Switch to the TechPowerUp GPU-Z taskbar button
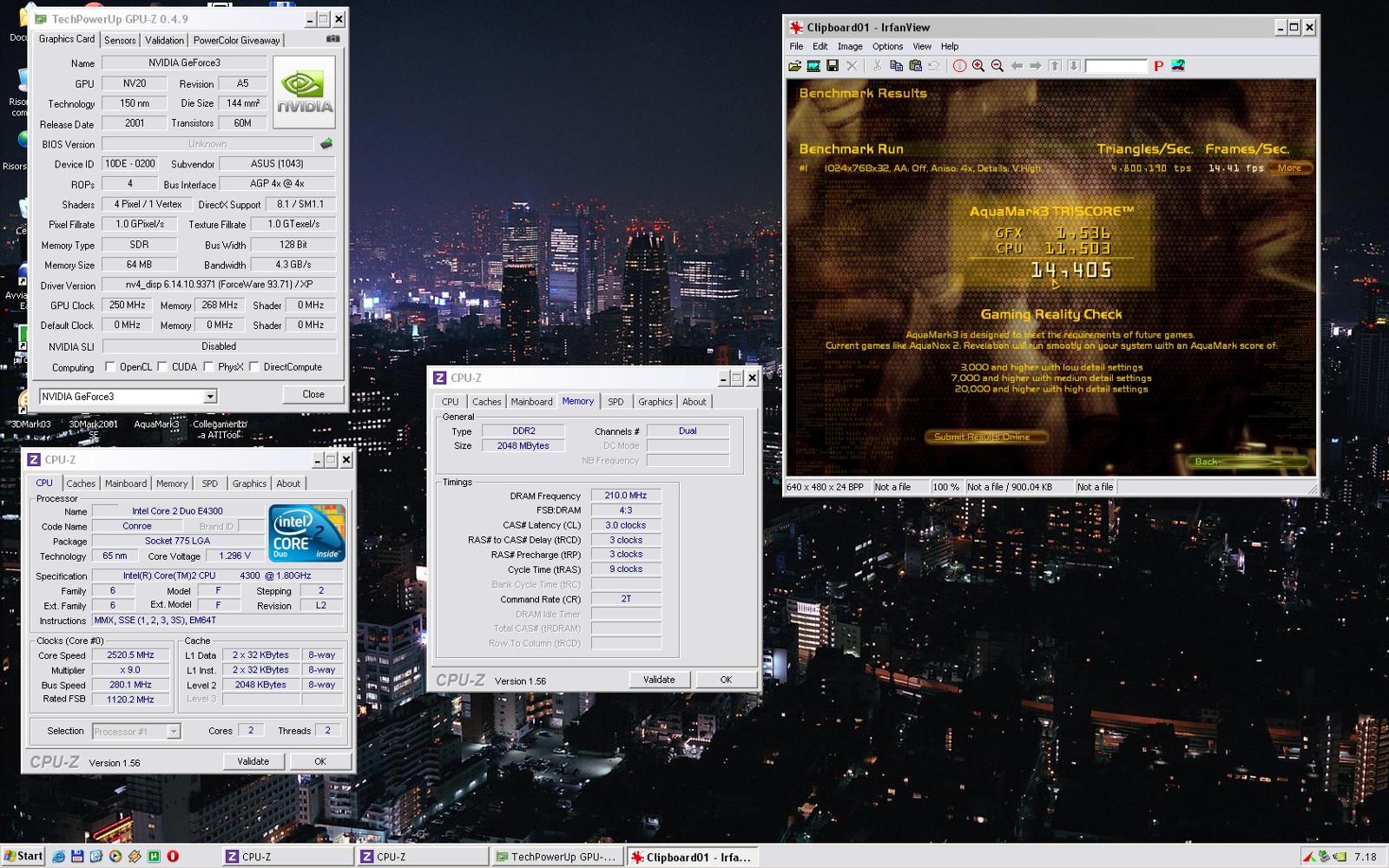Screen dimensions: 1389x868 coord(557,857)
